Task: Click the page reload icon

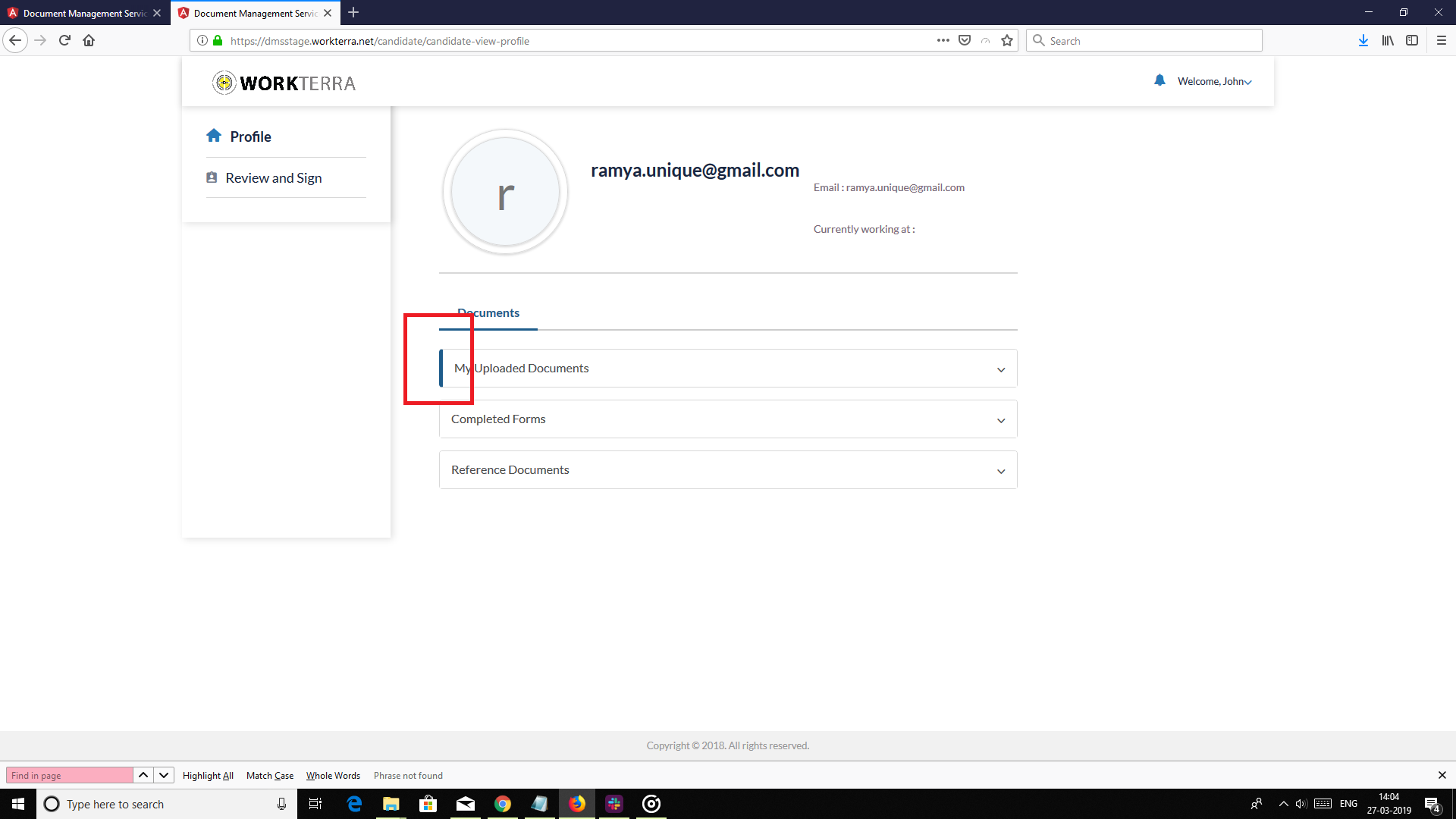Action: click(x=64, y=40)
